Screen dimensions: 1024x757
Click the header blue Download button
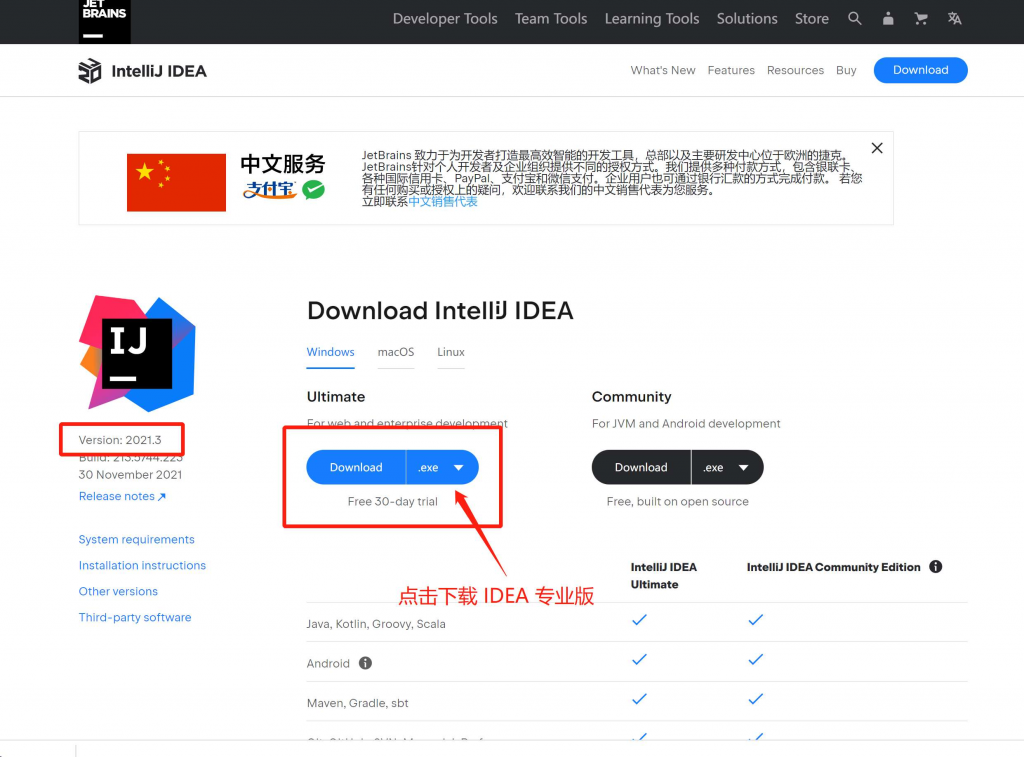[920, 70]
